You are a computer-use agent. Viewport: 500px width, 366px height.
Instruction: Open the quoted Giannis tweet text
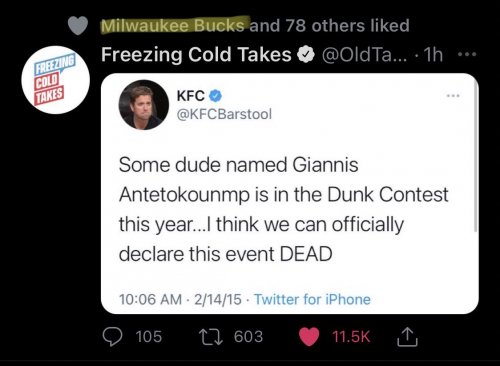[x=284, y=209]
